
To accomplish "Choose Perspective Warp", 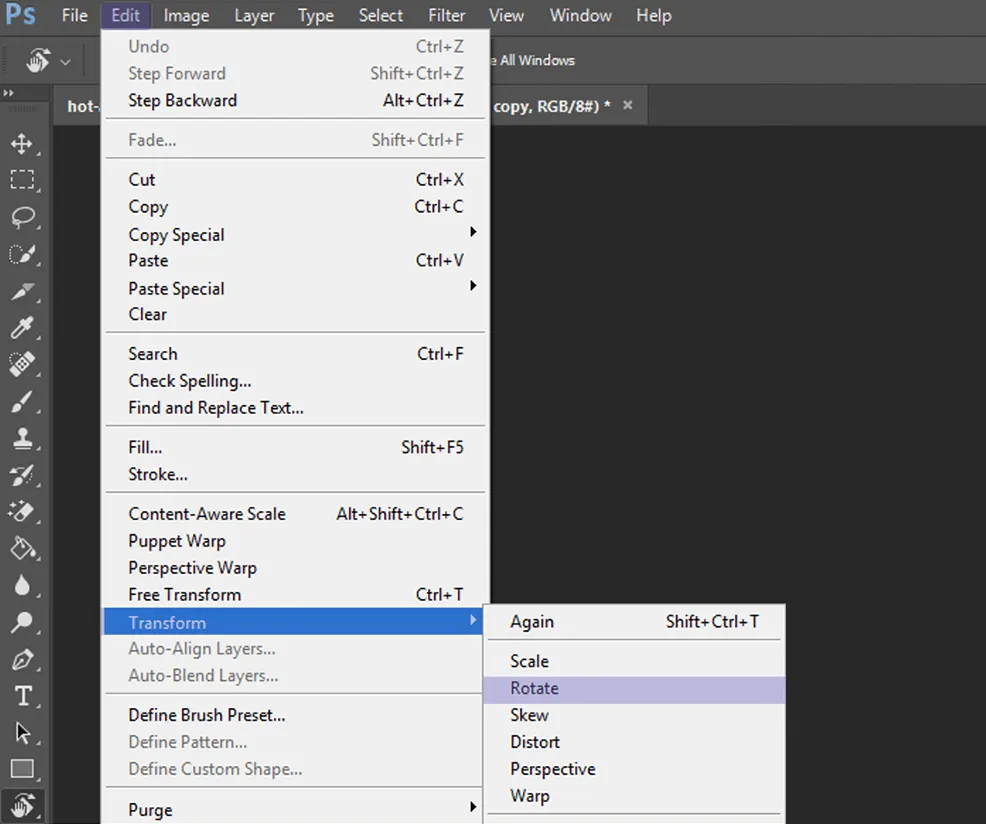I will coord(295,568).
